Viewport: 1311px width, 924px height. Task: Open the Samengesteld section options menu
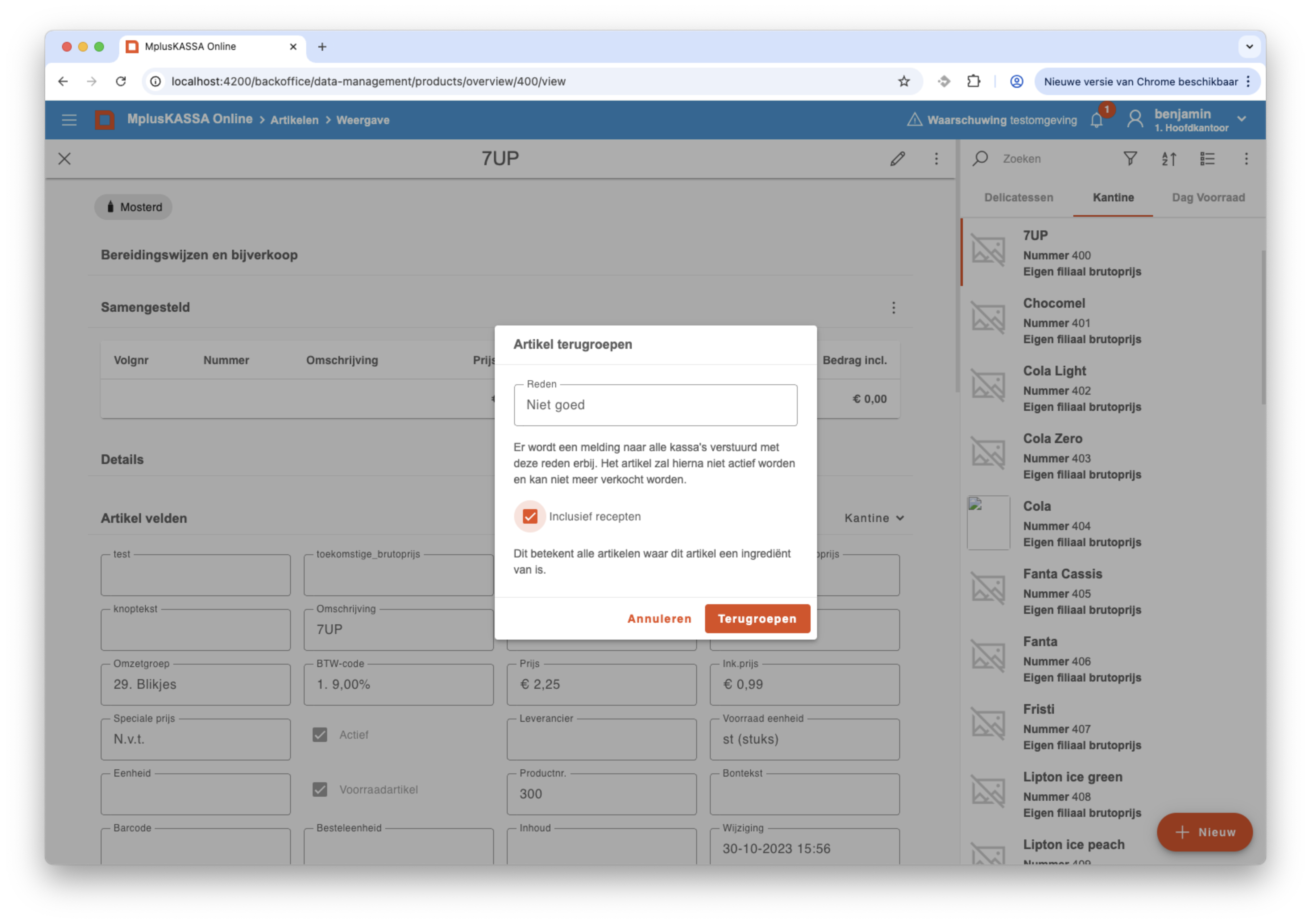[894, 308]
